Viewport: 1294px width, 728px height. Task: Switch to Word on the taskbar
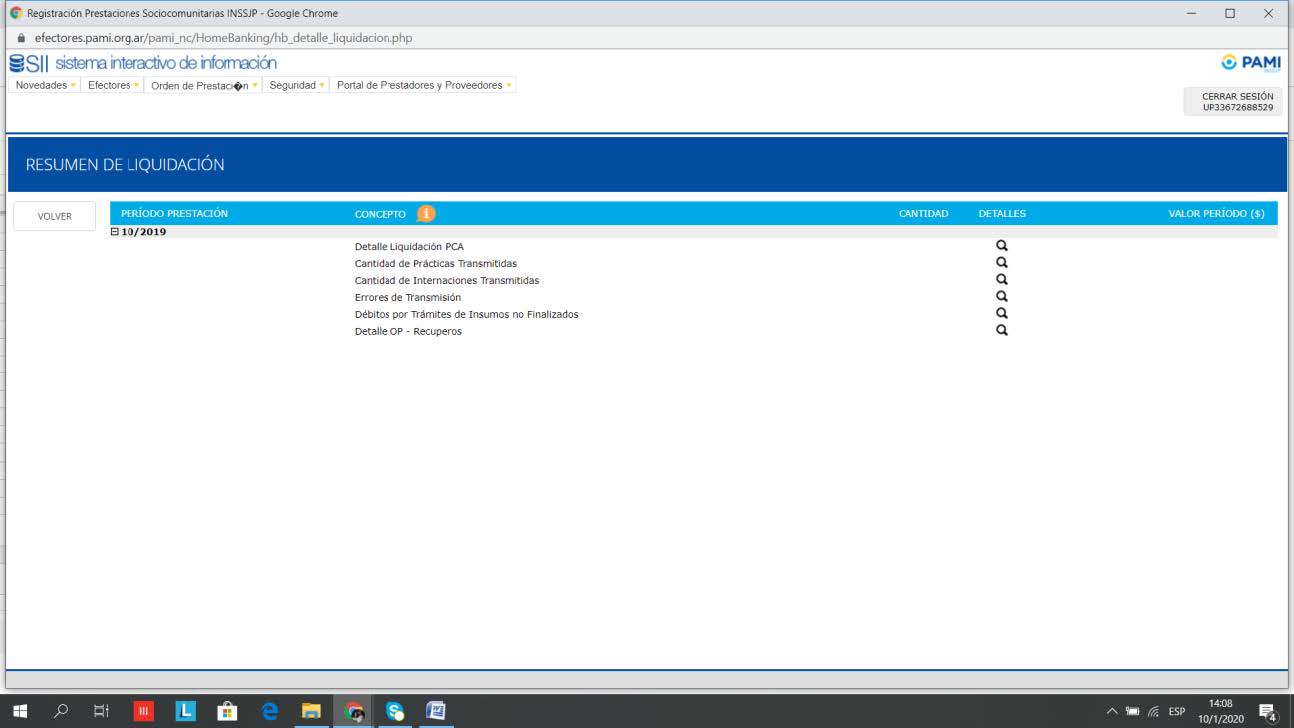[x=436, y=711]
